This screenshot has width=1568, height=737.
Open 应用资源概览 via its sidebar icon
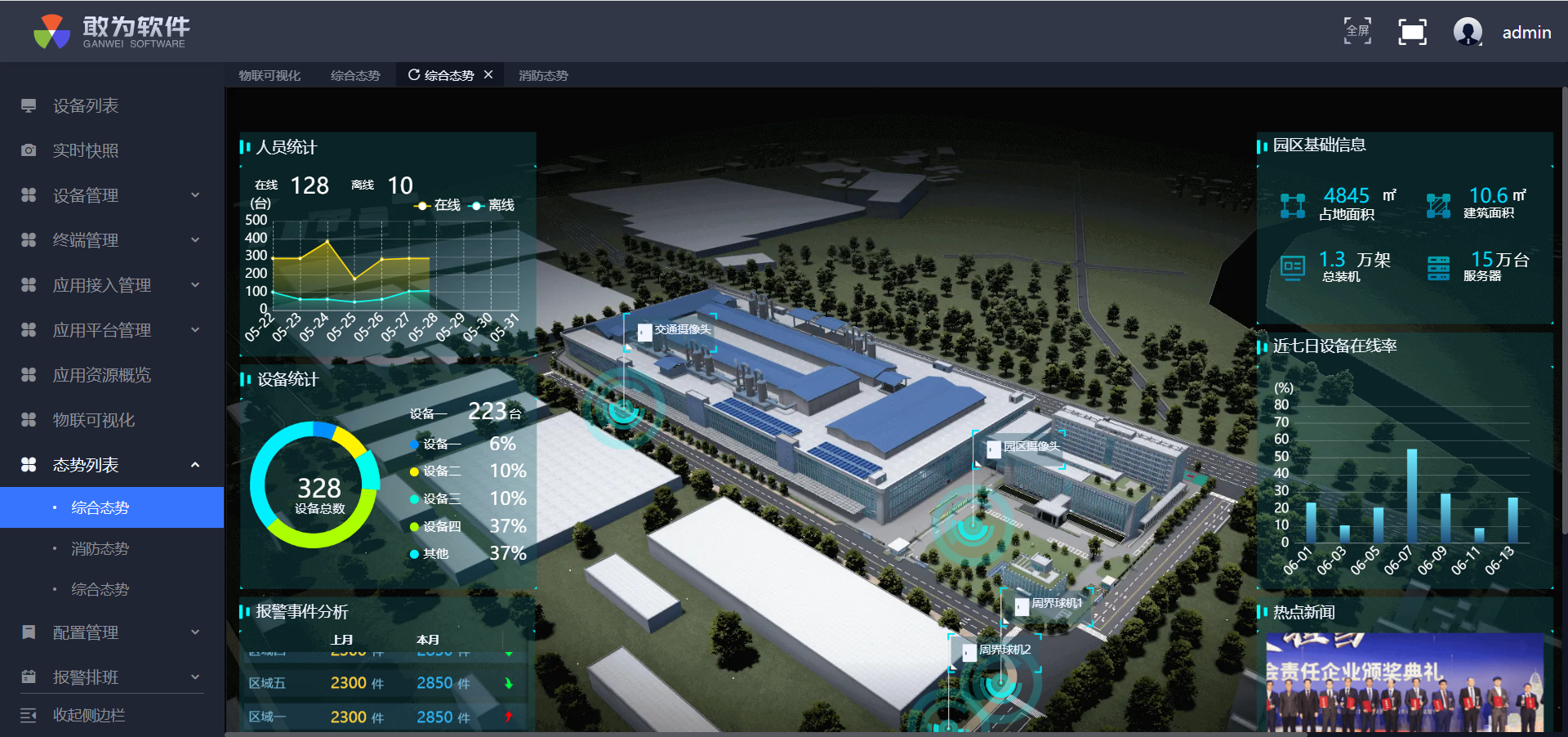pos(29,375)
